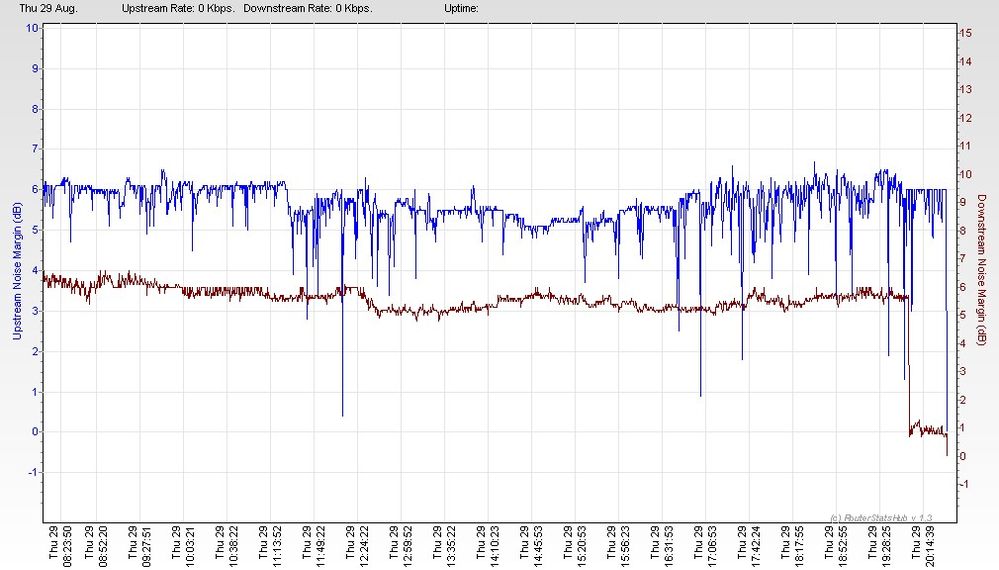The image size is (999, 570).
Task: Click tick value 1 on the Downstream axis
Action: point(963,428)
